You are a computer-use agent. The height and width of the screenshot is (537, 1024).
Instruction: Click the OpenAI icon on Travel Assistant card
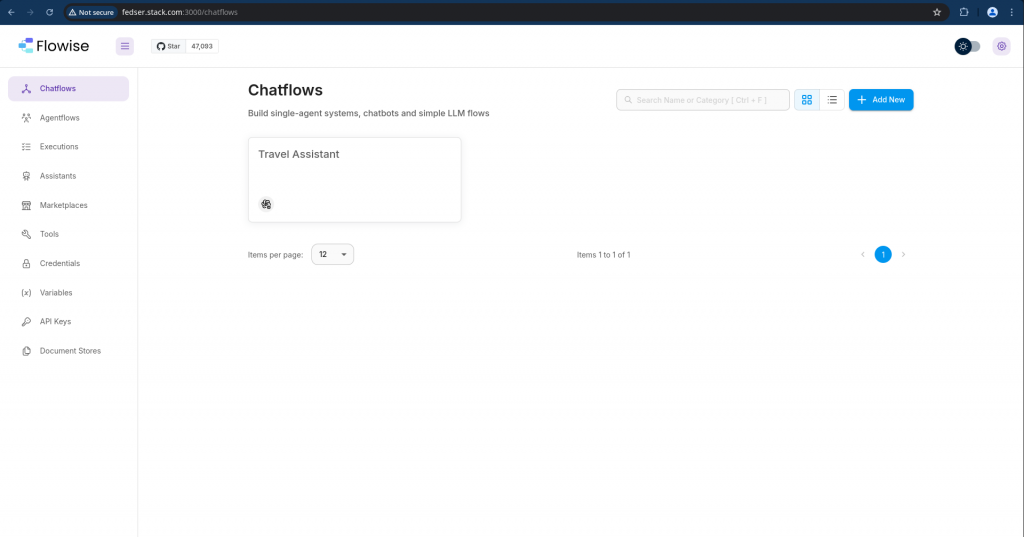coord(266,204)
